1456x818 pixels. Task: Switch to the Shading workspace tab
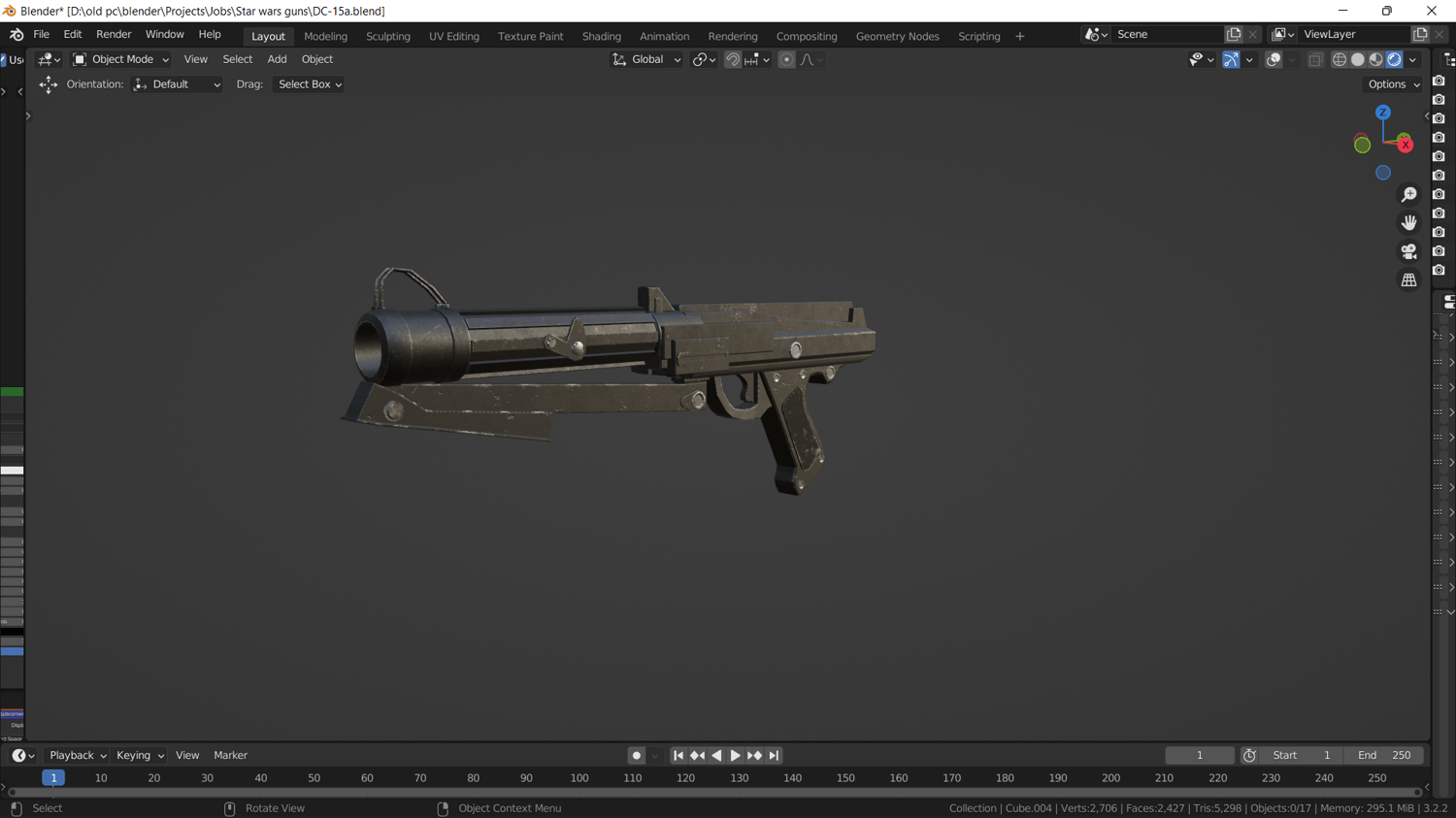pyautogui.click(x=602, y=37)
